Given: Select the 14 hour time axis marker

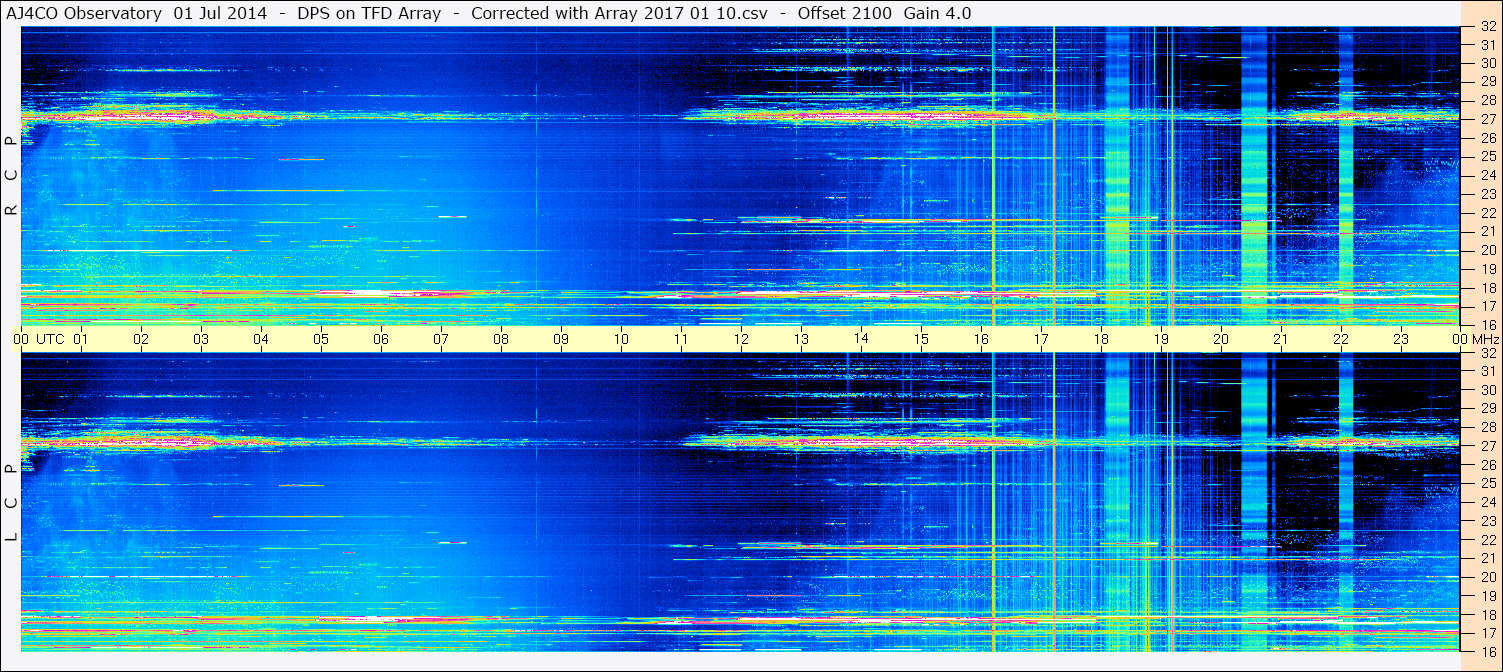Looking at the screenshot, I should [x=861, y=339].
